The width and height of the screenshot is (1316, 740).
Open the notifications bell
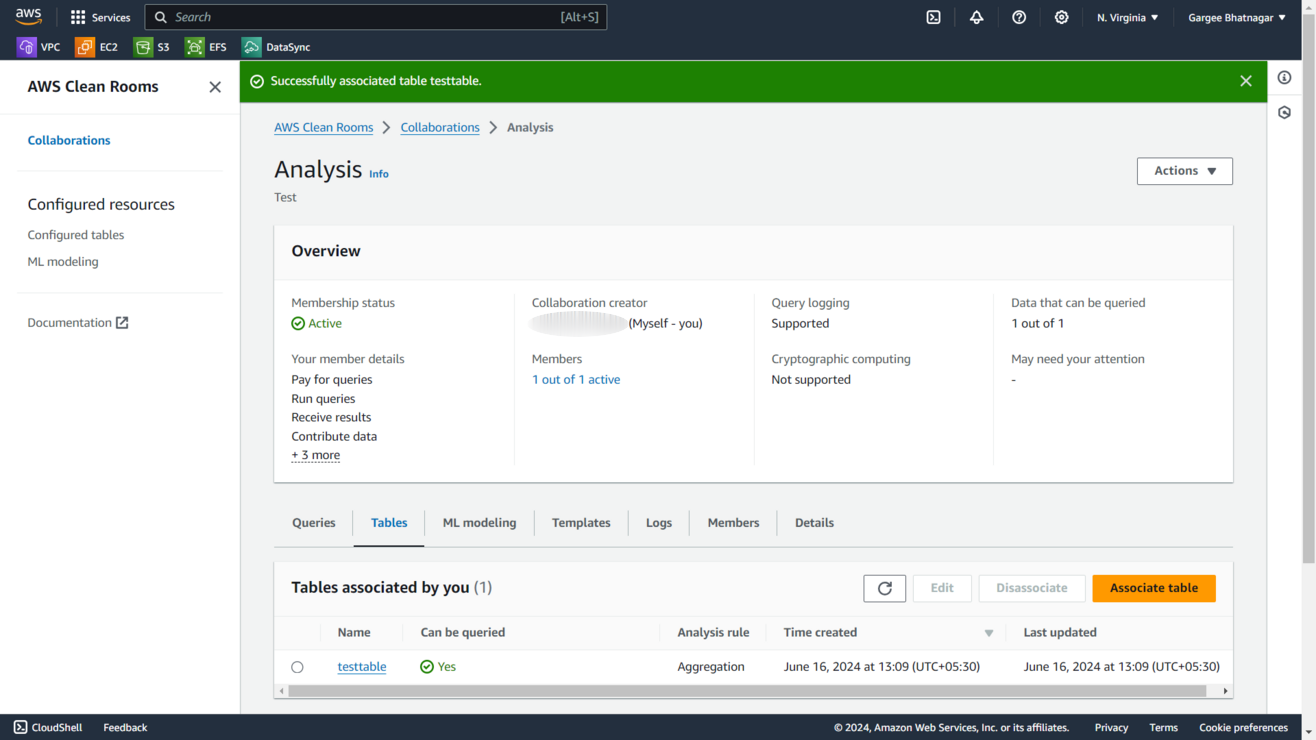pos(976,17)
